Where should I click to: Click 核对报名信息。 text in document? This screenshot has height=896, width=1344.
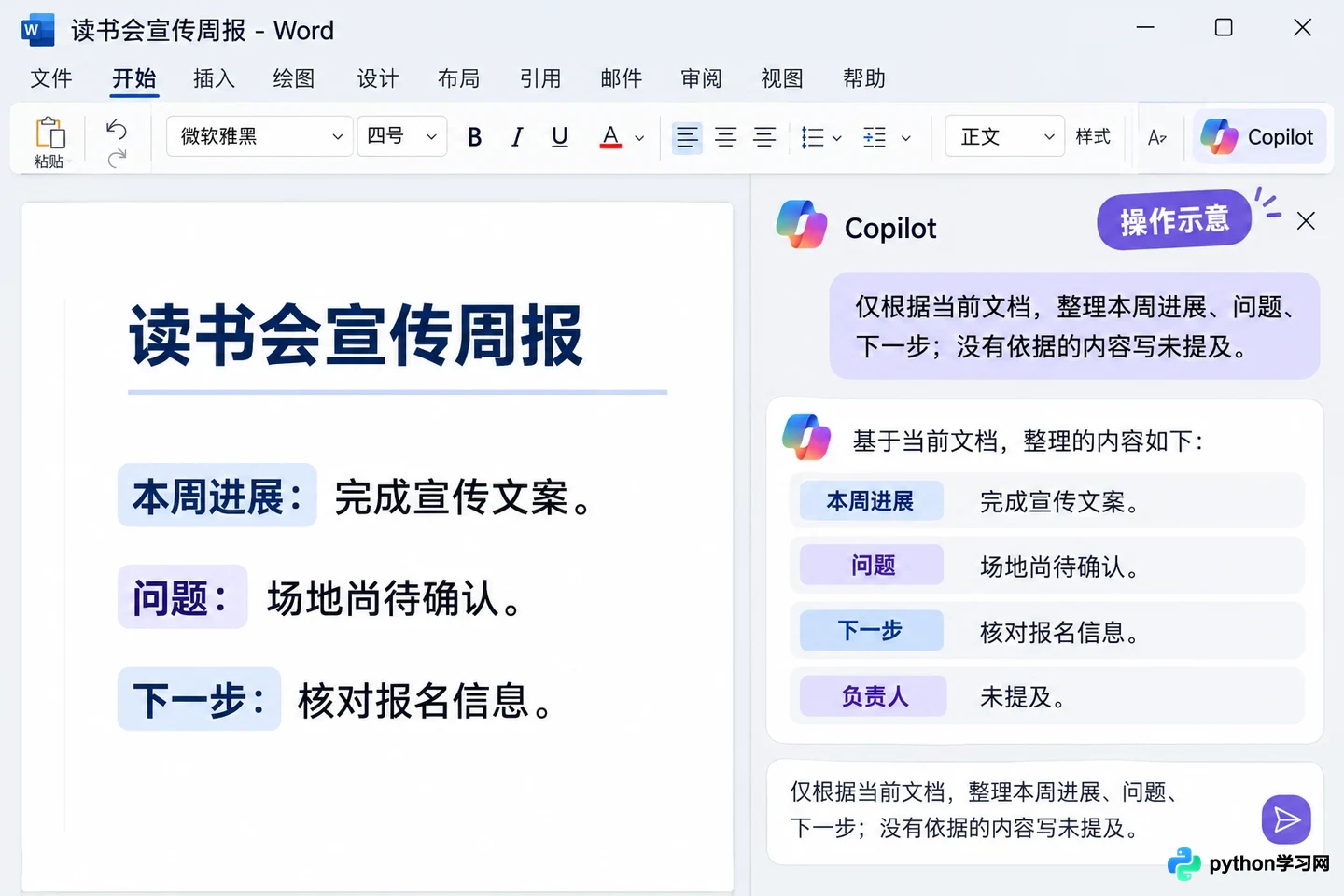pos(427,701)
